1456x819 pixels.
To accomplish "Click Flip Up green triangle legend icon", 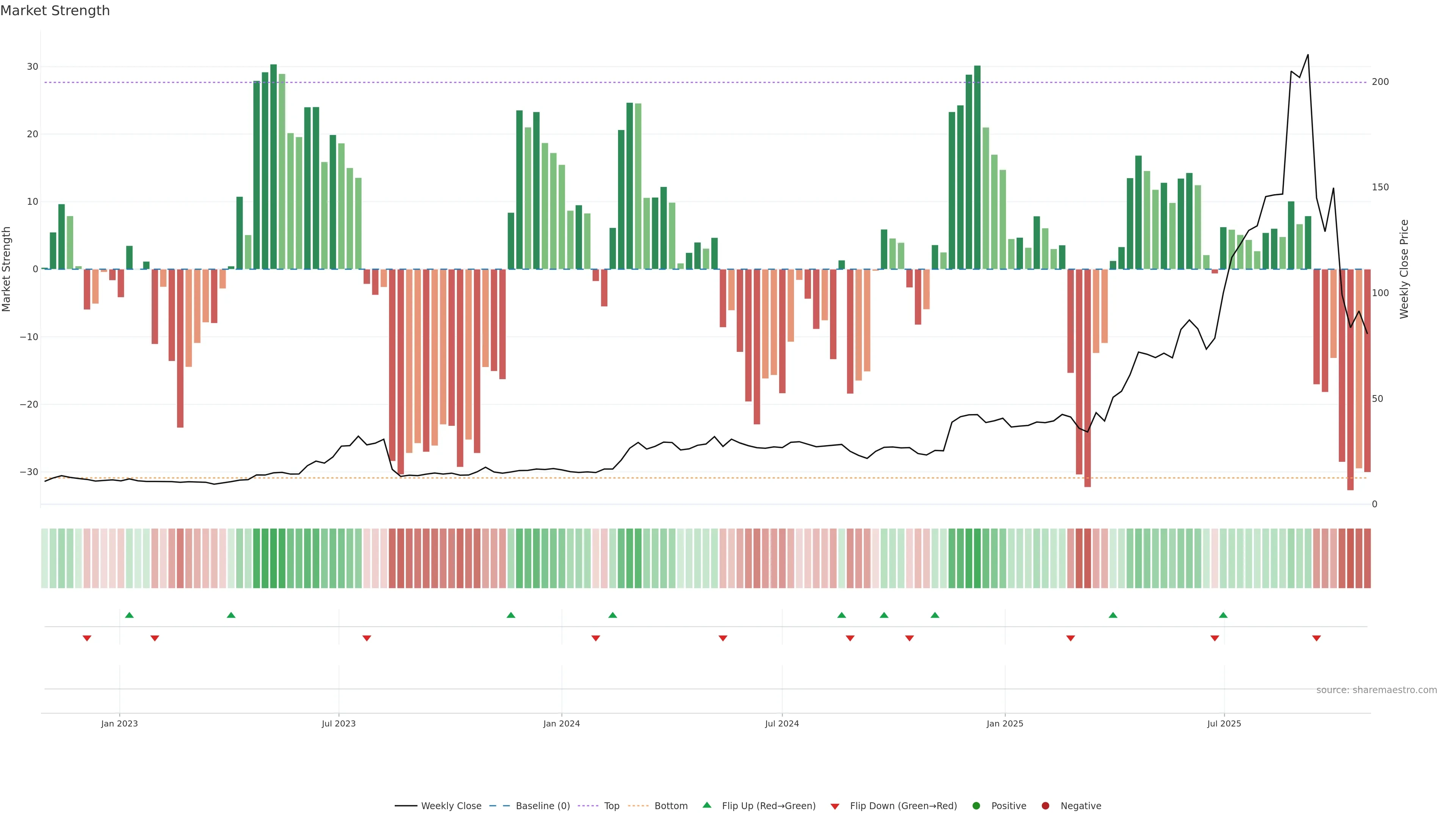I will tap(706, 805).
